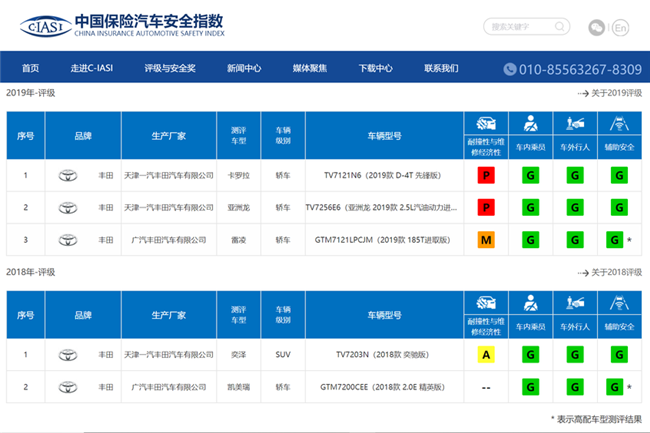Screen dimensions: 650x433
Task: Click the 2018 crashworthiness and repair economy icon
Action: pos(486,302)
